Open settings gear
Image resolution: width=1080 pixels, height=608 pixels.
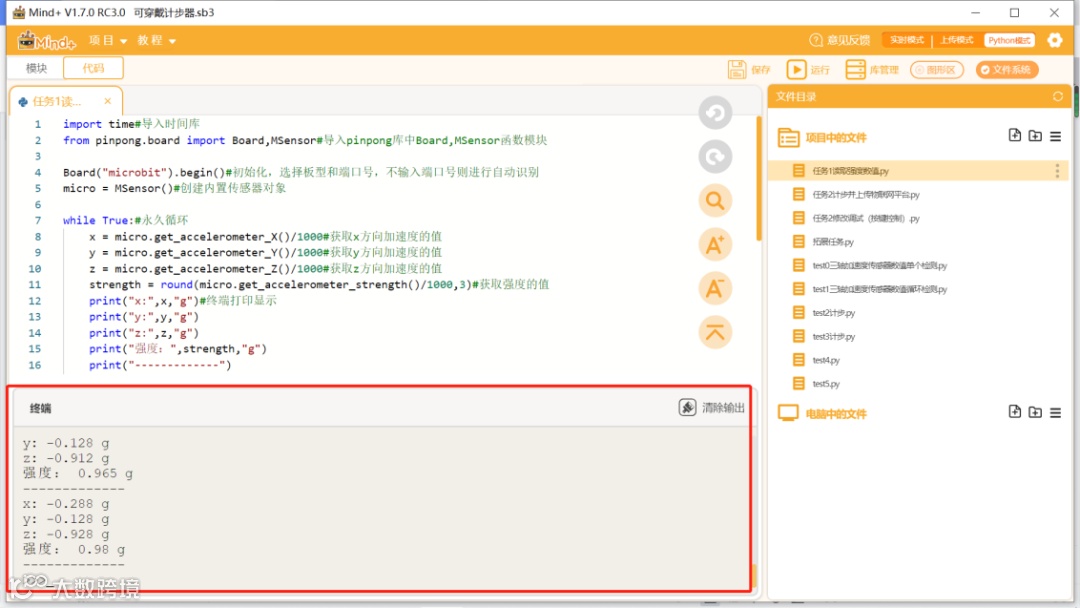pos(1055,40)
